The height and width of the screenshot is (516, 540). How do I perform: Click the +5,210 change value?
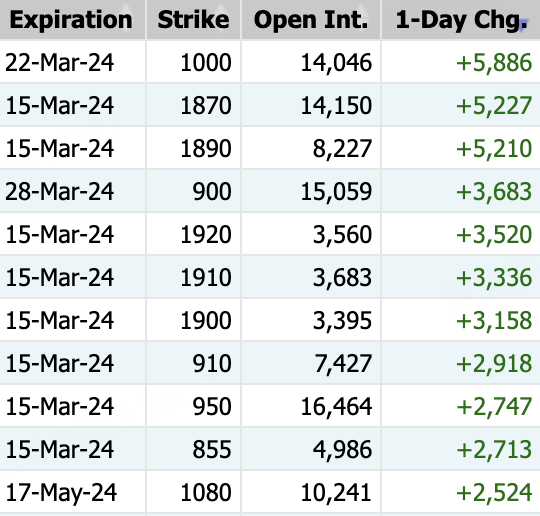pyautogui.click(x=494, y=148)
